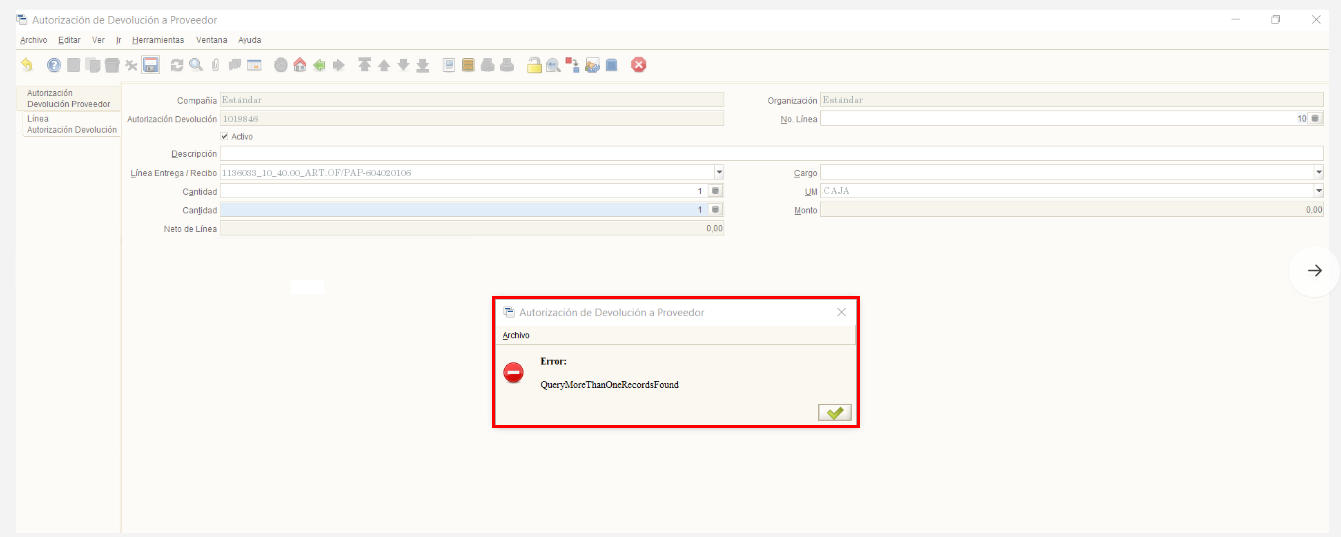
Task: Click the Línea Entrega / Recibo text box
Action: [x=467, y=172]
